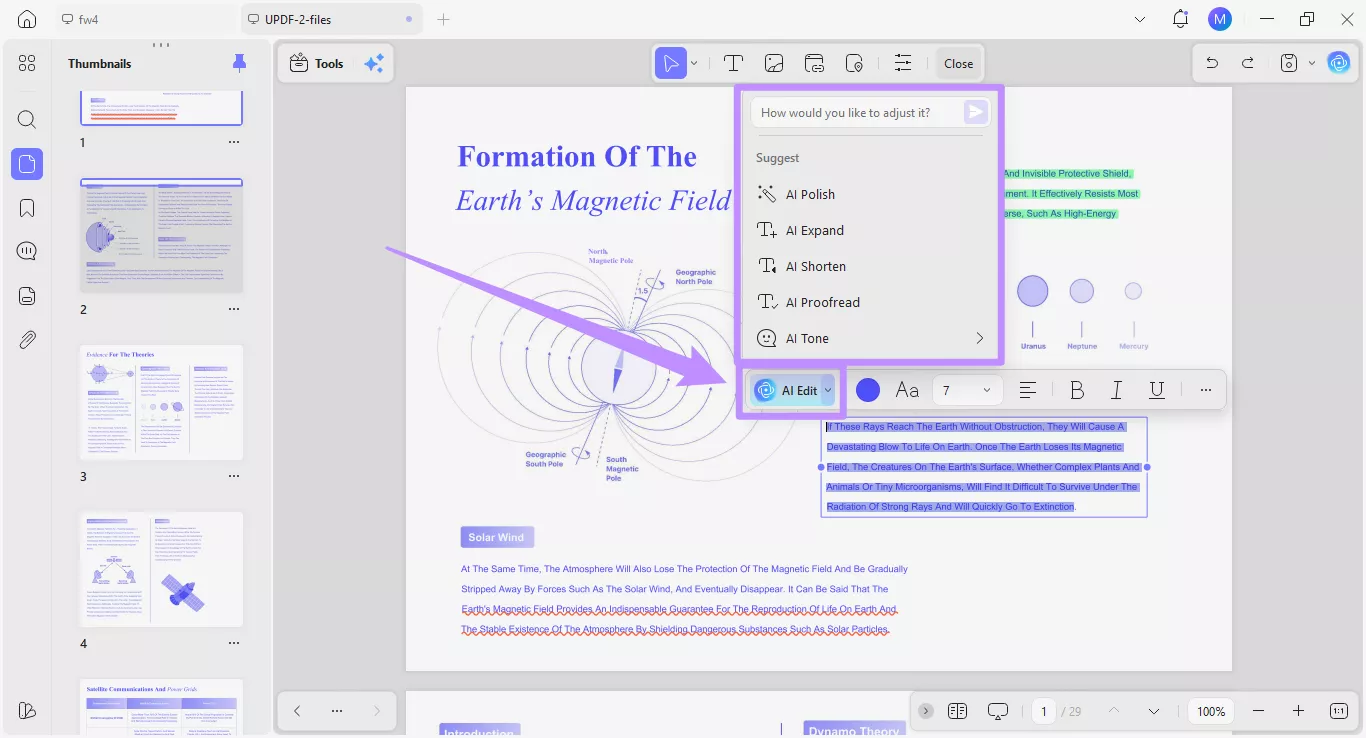This screenshot has height=738, width=1366.
Task: Click the page number field
Action: [1044, 711]
